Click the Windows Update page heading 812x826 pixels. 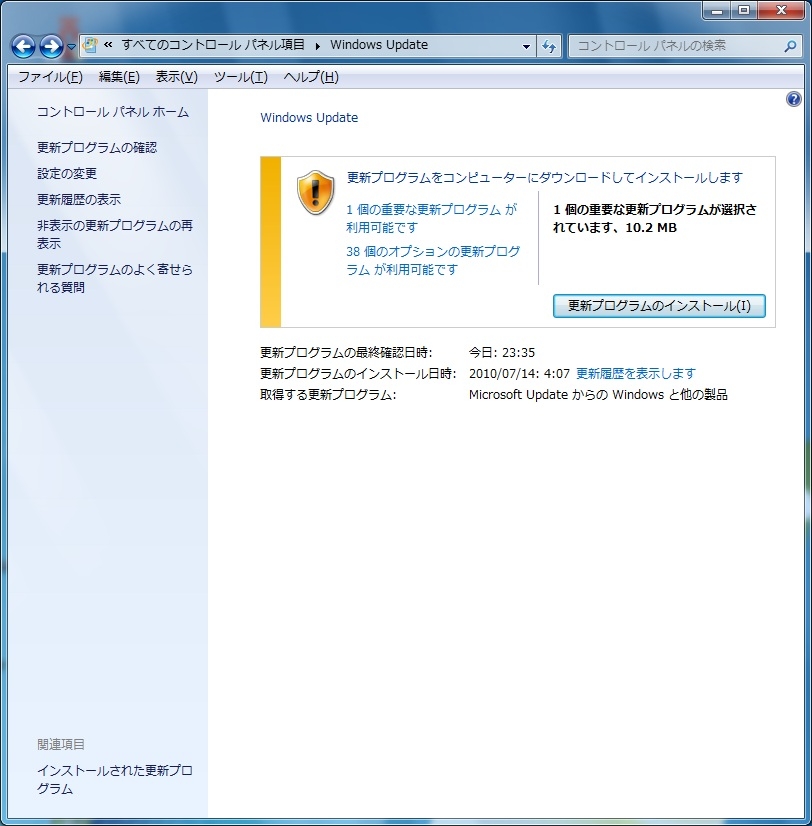tap(309, 117)
